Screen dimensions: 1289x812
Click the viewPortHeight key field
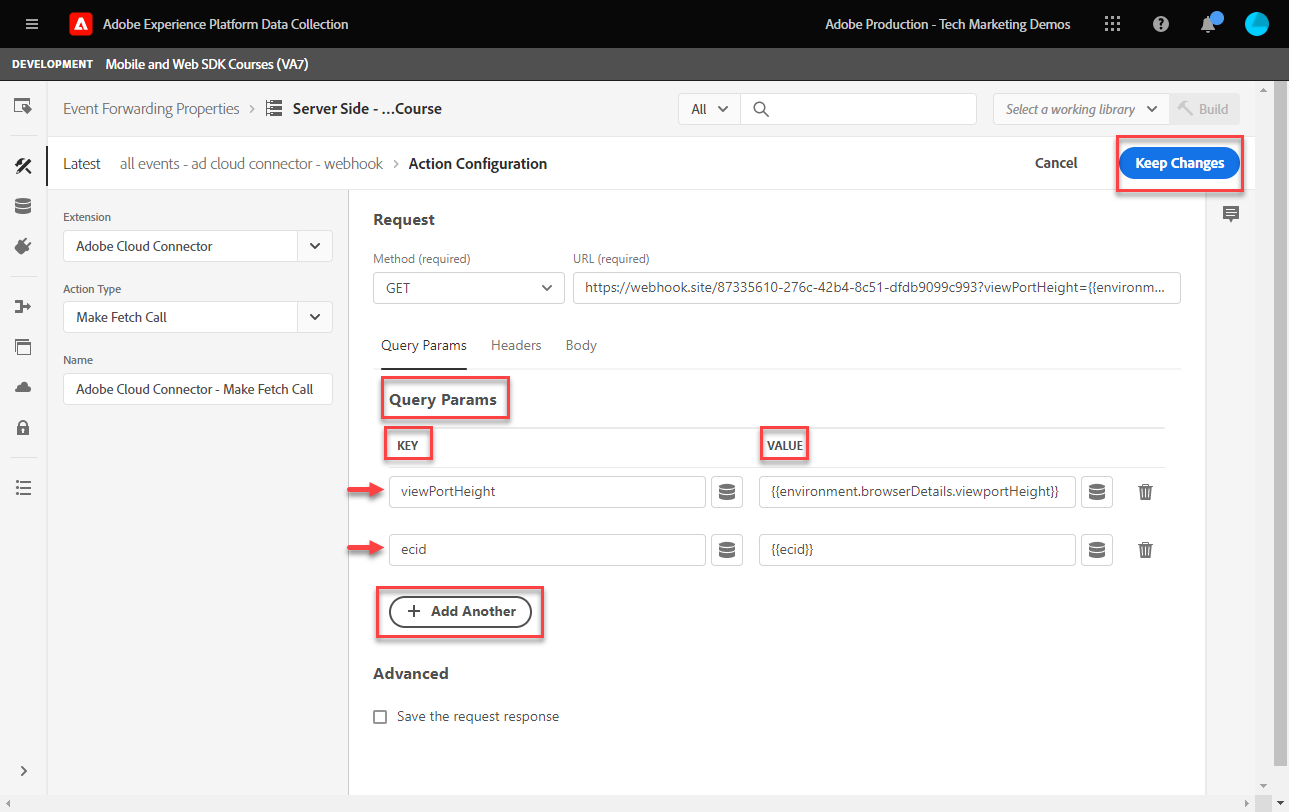pyautogui.click(x=547, y=492)
